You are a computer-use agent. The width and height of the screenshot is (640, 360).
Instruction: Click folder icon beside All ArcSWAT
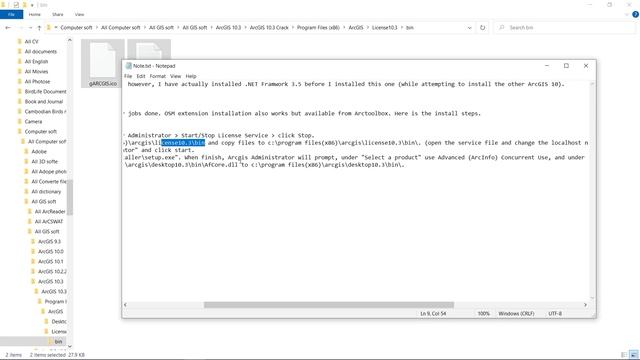(30, 222)
